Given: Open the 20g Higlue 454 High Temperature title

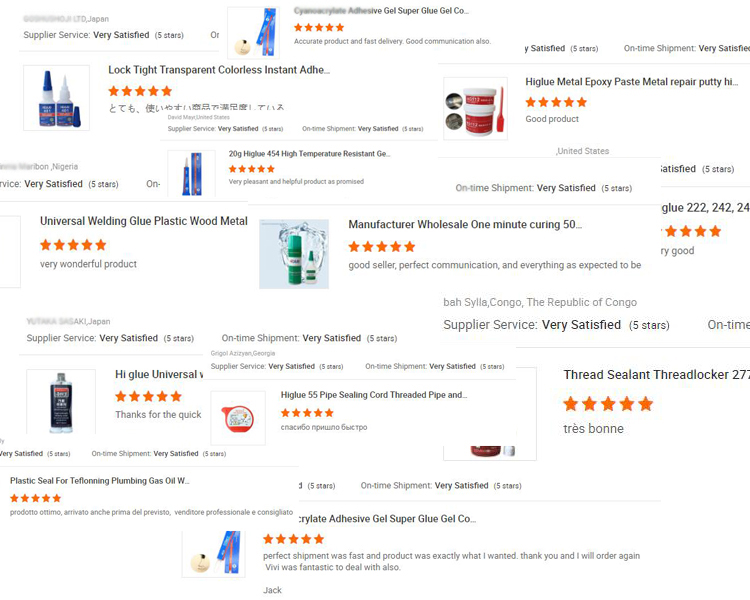Looking at the screenshot, I should tap(309, 154).
